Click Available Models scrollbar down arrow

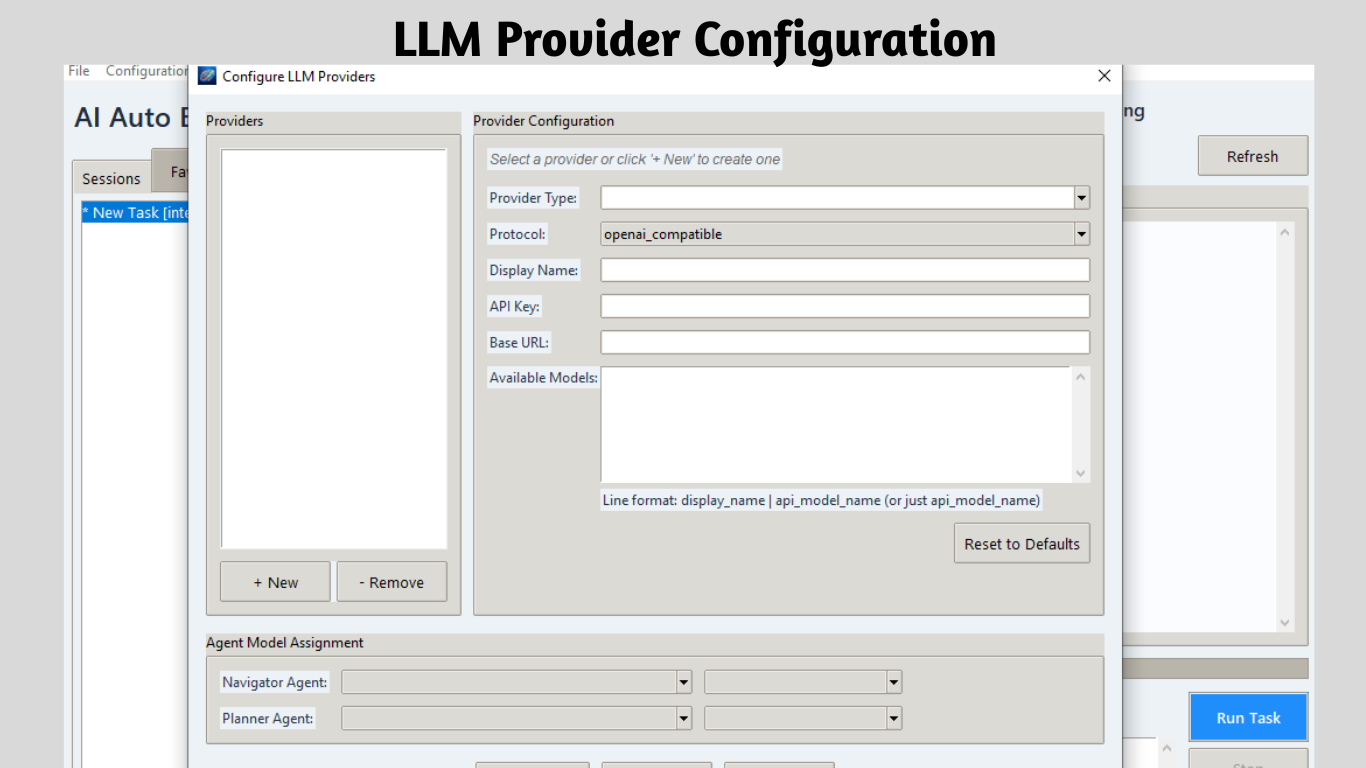(1080, 474)
